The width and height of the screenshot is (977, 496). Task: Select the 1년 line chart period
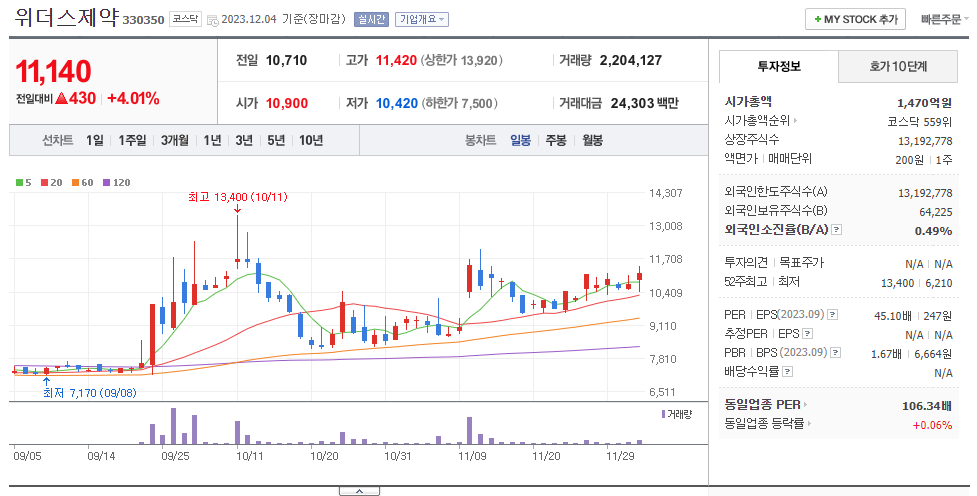click(212, 140)
